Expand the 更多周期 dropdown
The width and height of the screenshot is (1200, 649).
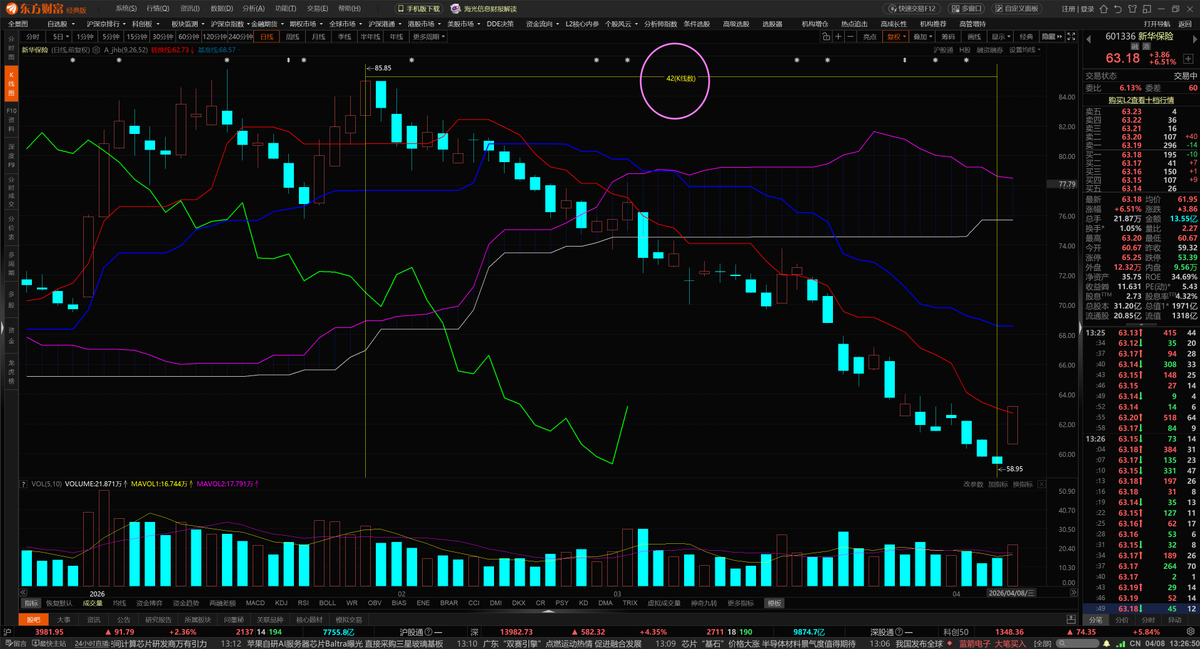pos(427,36)
